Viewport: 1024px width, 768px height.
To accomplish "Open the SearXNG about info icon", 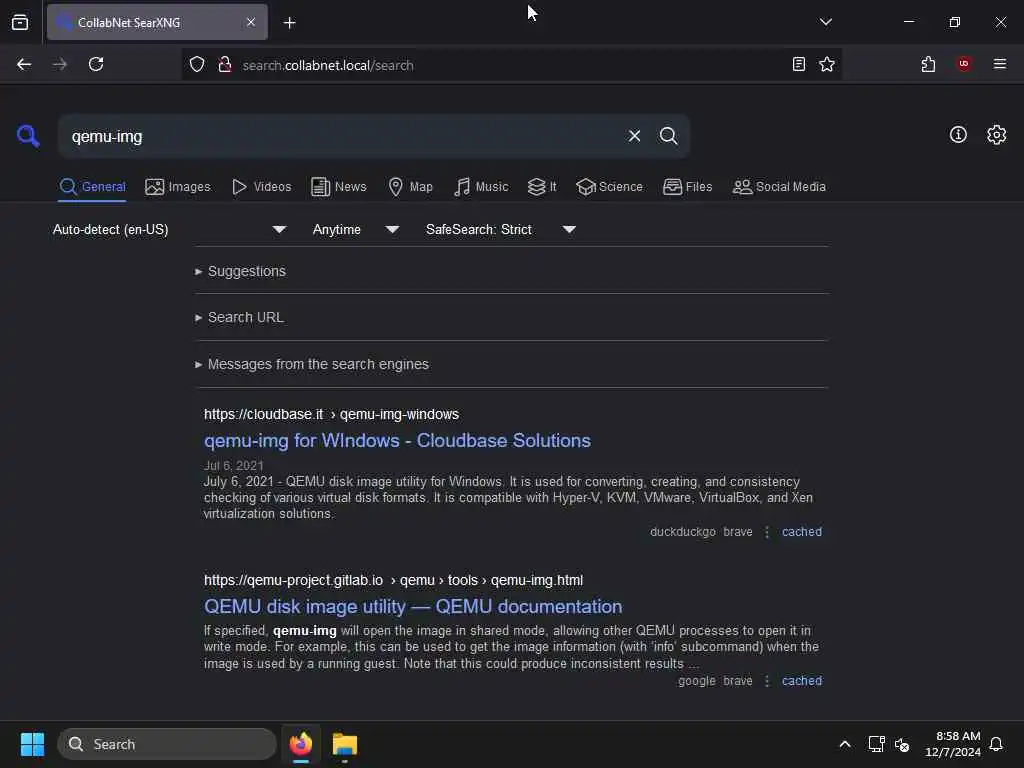I will coord(958,135).
